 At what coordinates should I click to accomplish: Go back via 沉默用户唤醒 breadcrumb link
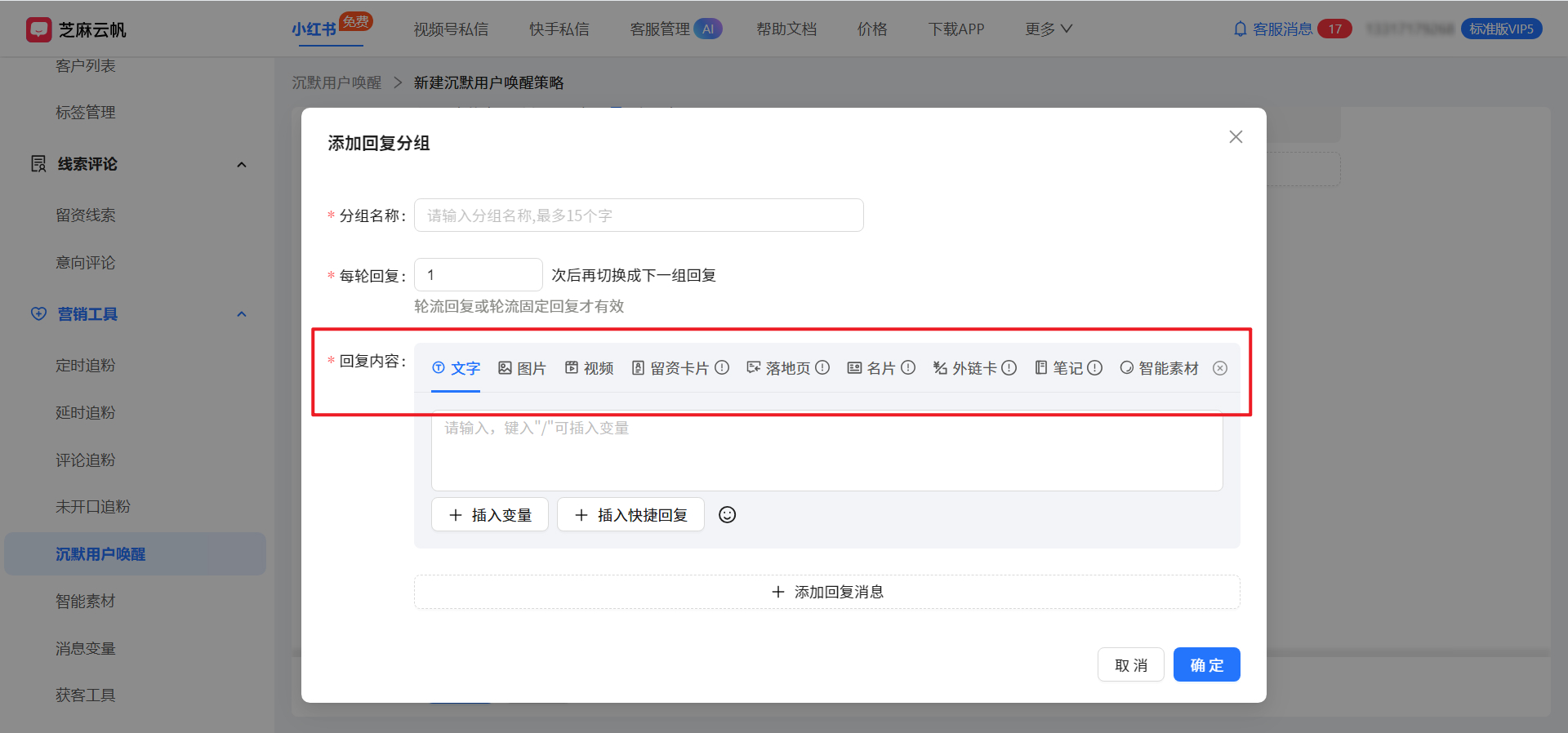coord(336,82)
